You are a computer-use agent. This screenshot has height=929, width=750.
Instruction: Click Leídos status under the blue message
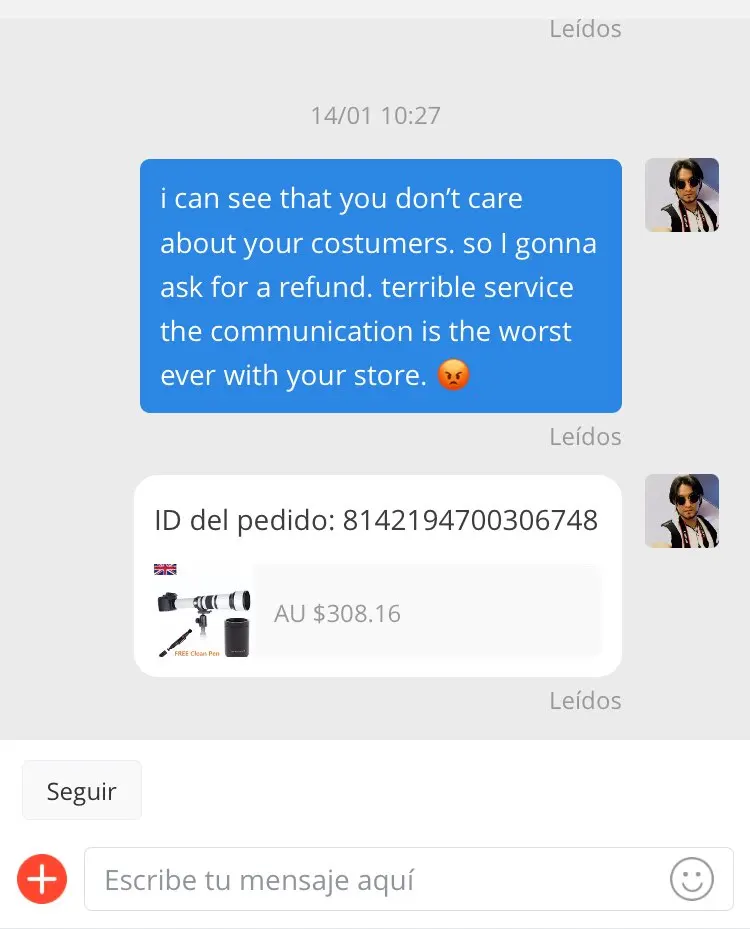click(585, 437)
